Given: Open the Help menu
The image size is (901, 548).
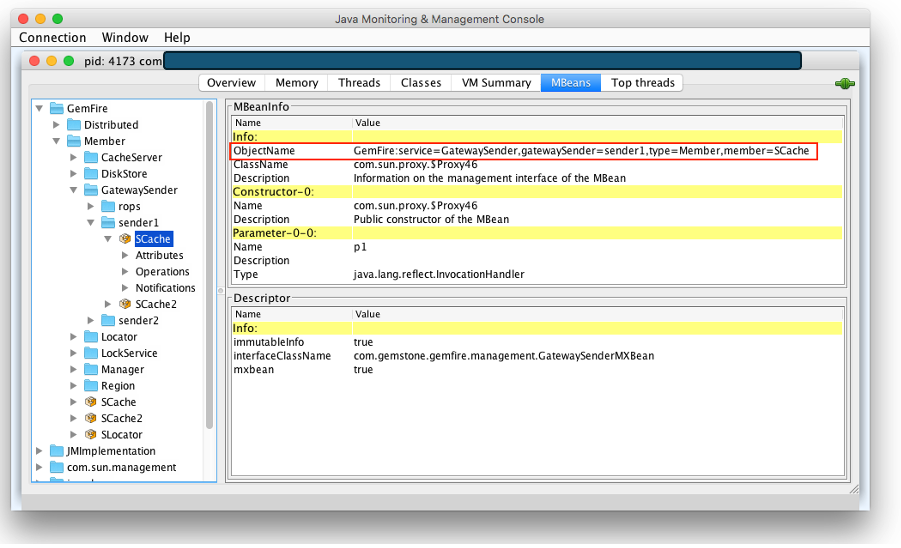Looking at the screenshot, I should click(177, 38).
